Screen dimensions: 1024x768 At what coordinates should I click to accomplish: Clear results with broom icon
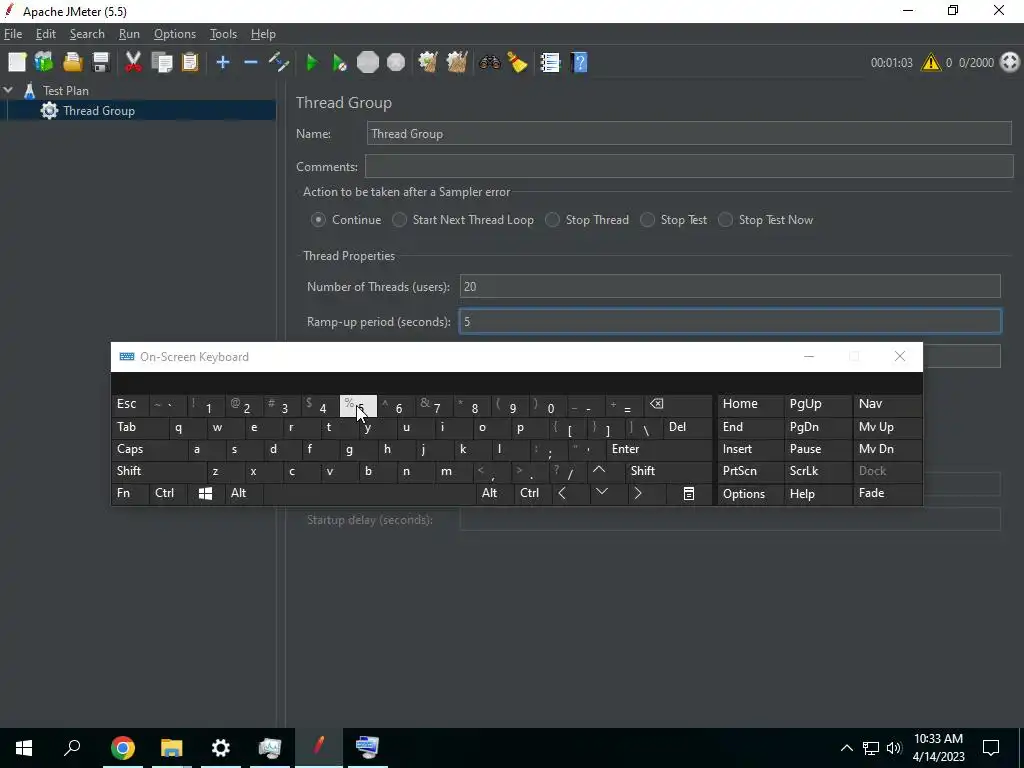(428, 63)
